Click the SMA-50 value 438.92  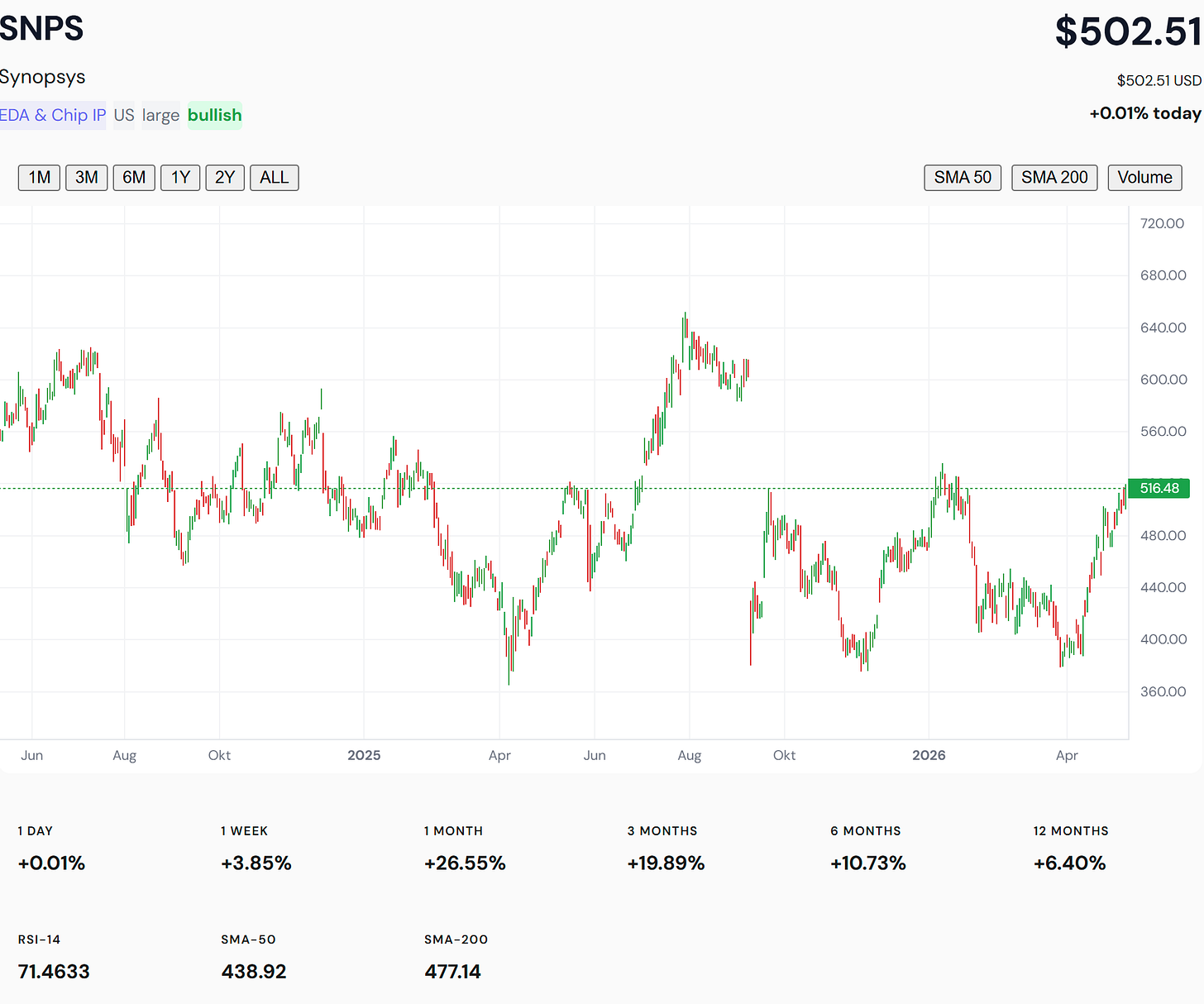point(254,972)
